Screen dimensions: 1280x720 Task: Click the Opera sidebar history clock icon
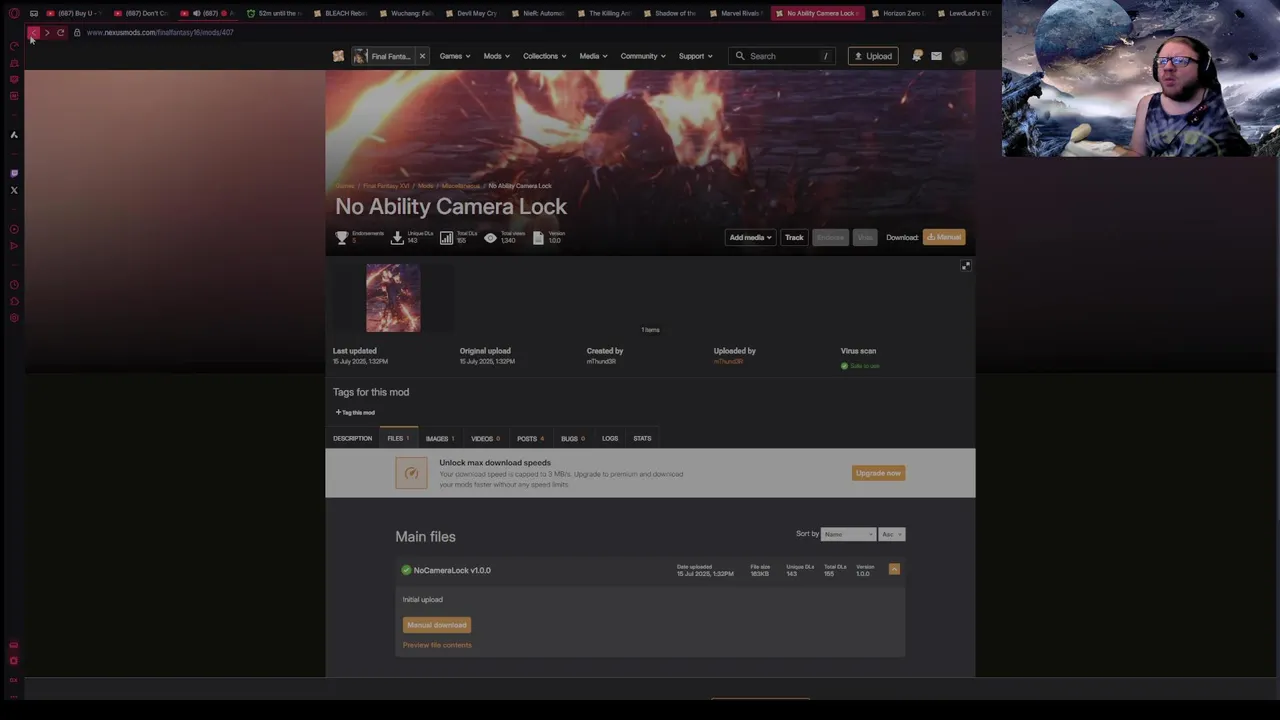(x=14, y=285)
